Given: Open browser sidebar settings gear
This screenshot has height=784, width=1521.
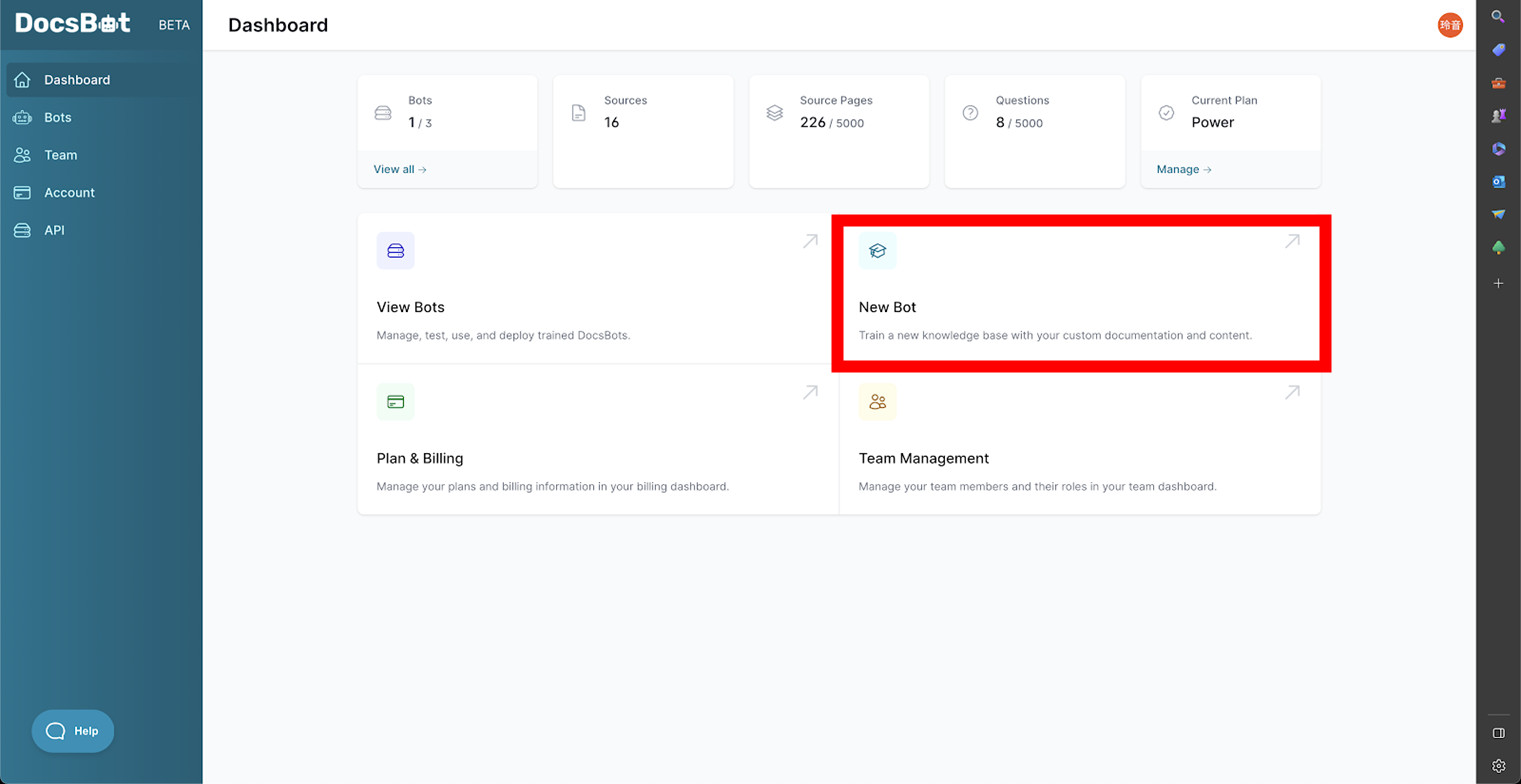Looking at the screenshot, I should point(1498,766).
